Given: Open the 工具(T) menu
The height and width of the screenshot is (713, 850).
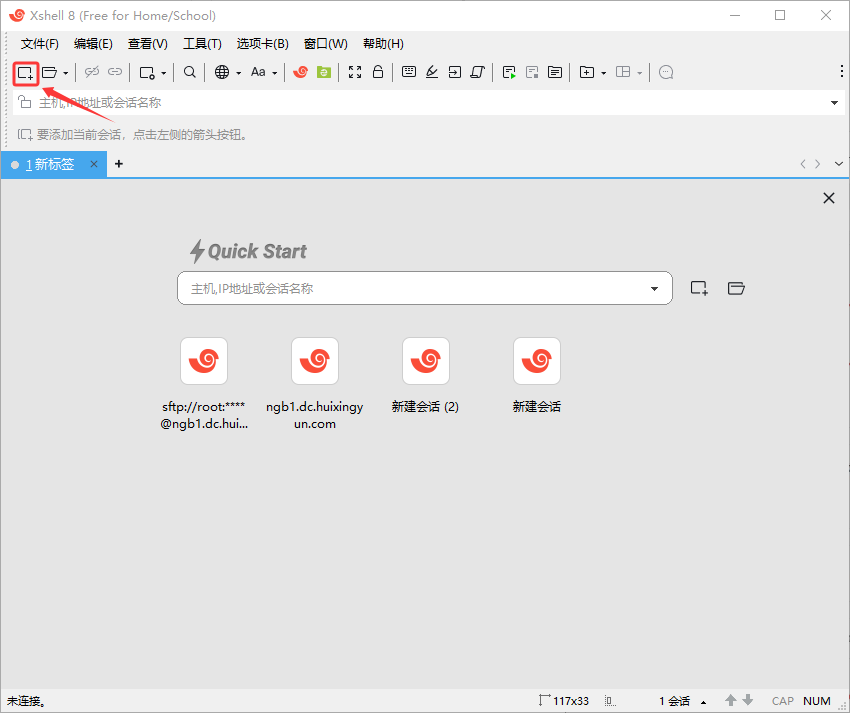Looking at the screenshot, I should (x=202, y=44).
